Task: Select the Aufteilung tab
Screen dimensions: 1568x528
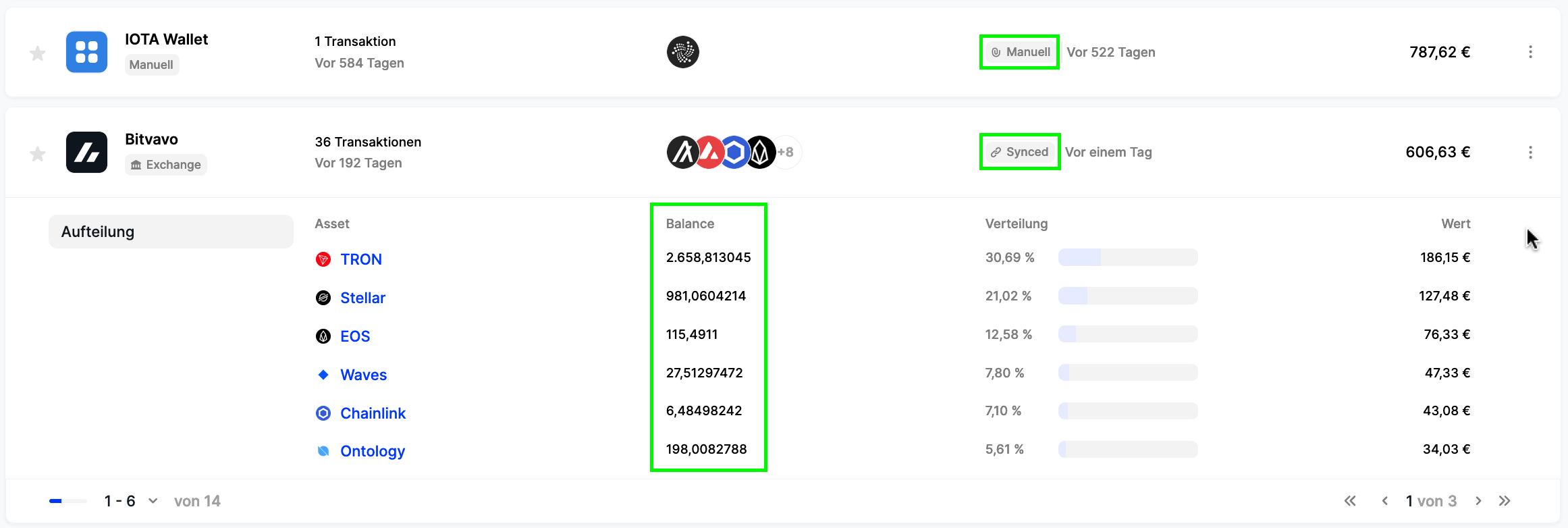Action: point(171,232)
